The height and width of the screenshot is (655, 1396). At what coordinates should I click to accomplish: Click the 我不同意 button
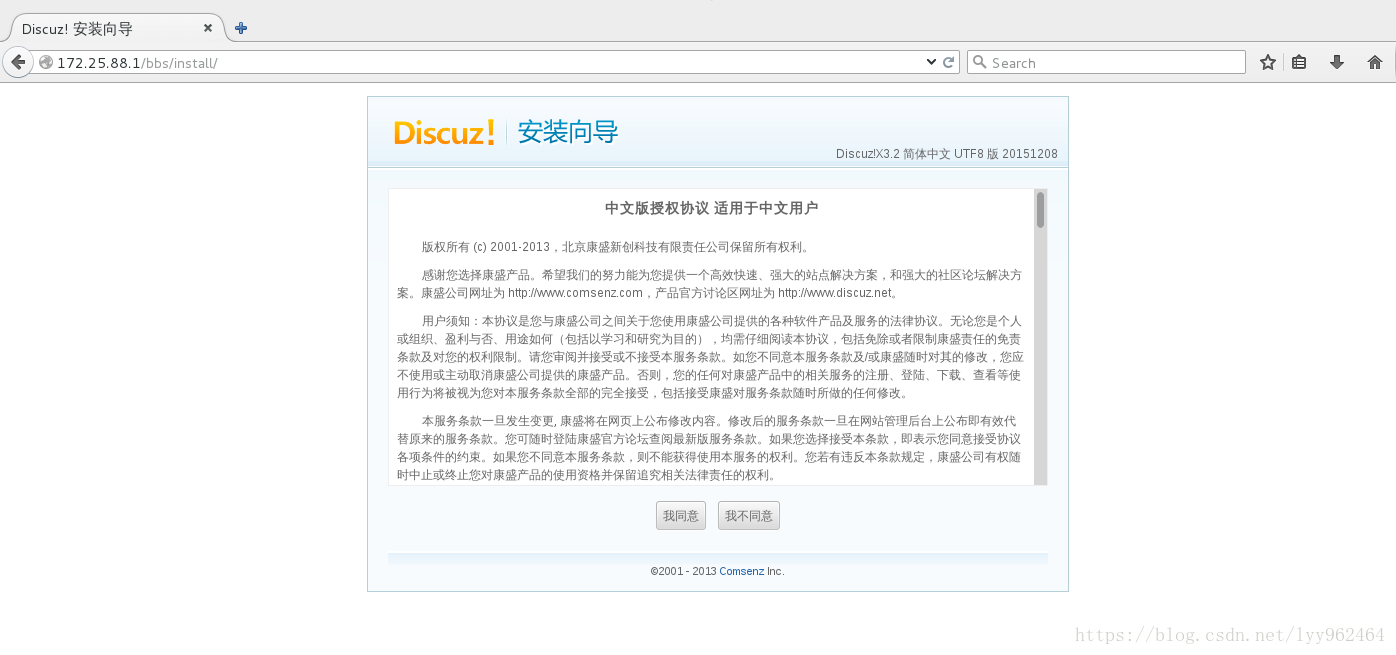(749, 516)
